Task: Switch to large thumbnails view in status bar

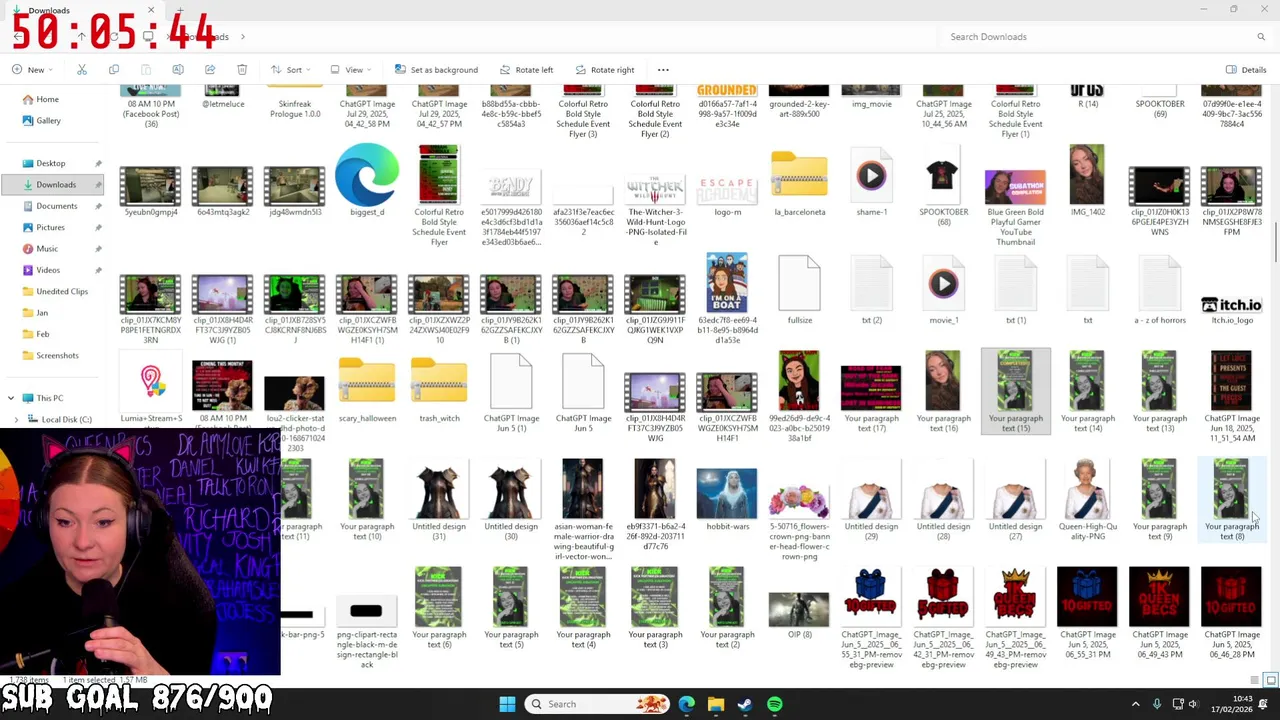Action: pos(1270,680)
